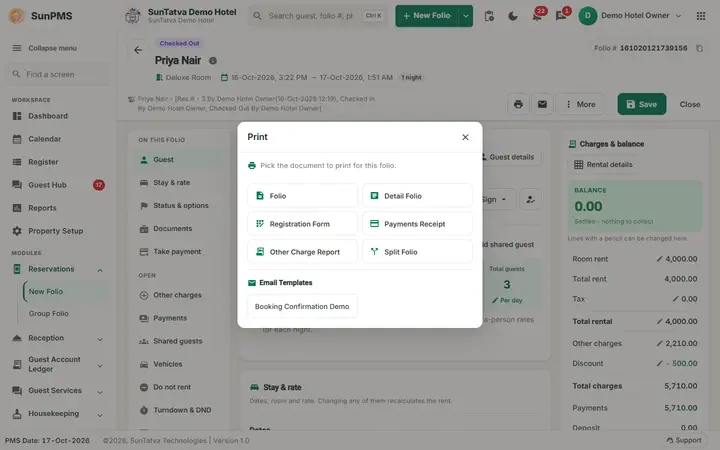The width and height of the screenshot is (720, 450).
Task: Open notifications bell with 22 badge
Action: [x=537, y=16]
